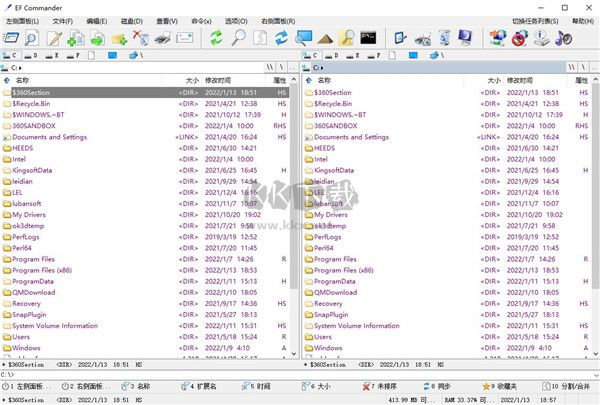
Task: Select PerfLogs folder in right panel
Action: (x=447, y=237)
